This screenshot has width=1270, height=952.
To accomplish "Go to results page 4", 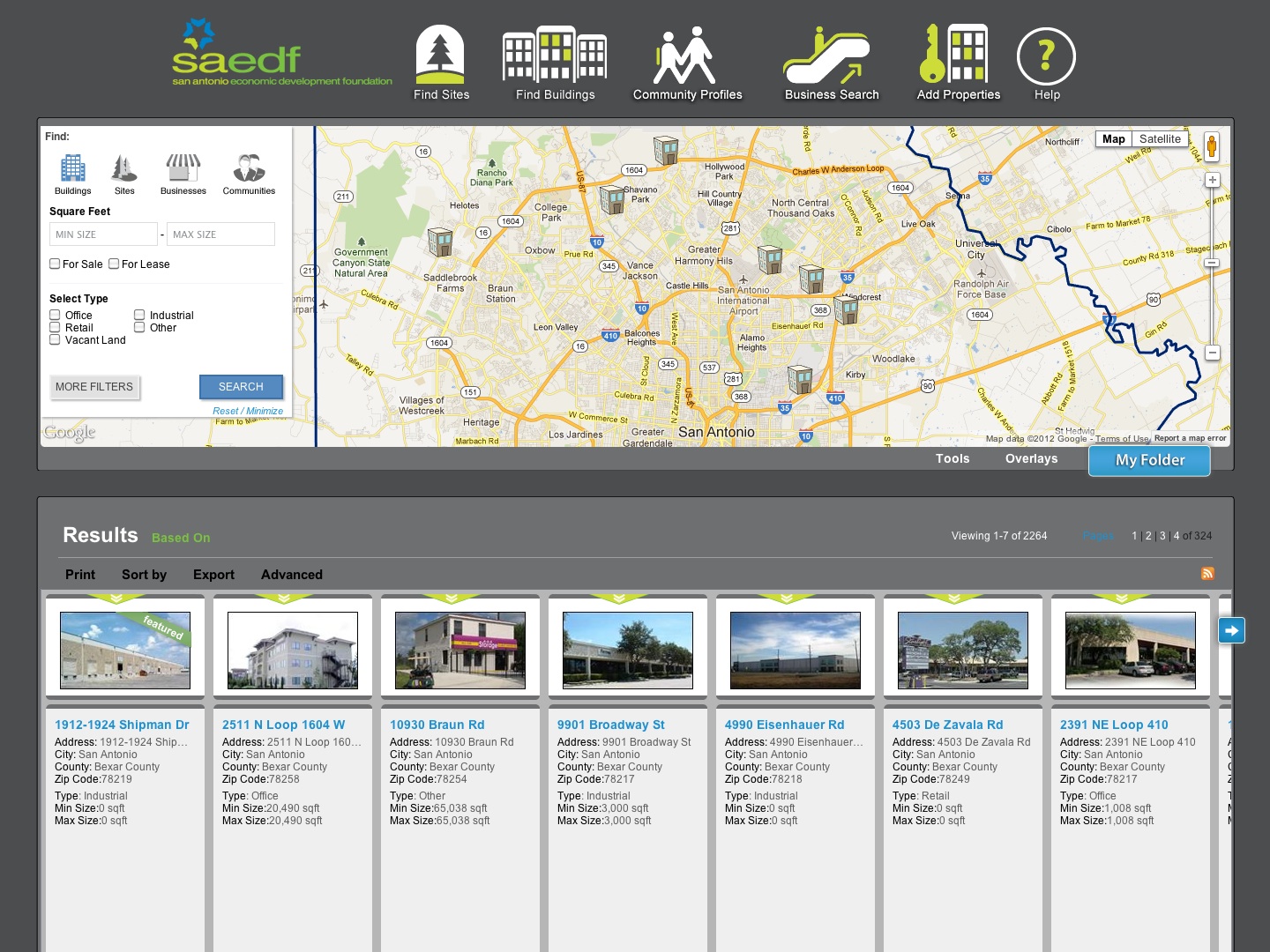I will pyautogui.click(x=1177, y=536).
